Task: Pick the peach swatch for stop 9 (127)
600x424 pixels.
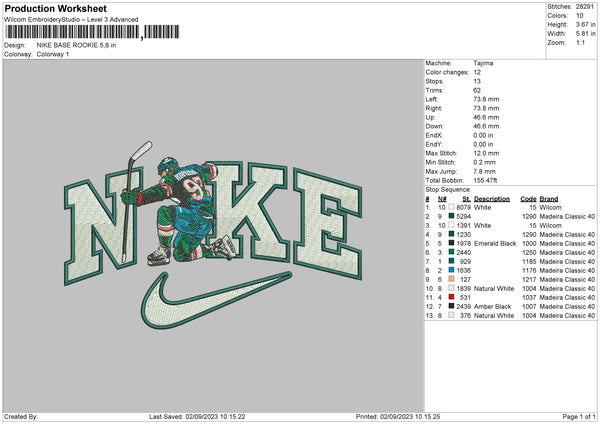Action: pyautogui.click(x=452, y=279)
